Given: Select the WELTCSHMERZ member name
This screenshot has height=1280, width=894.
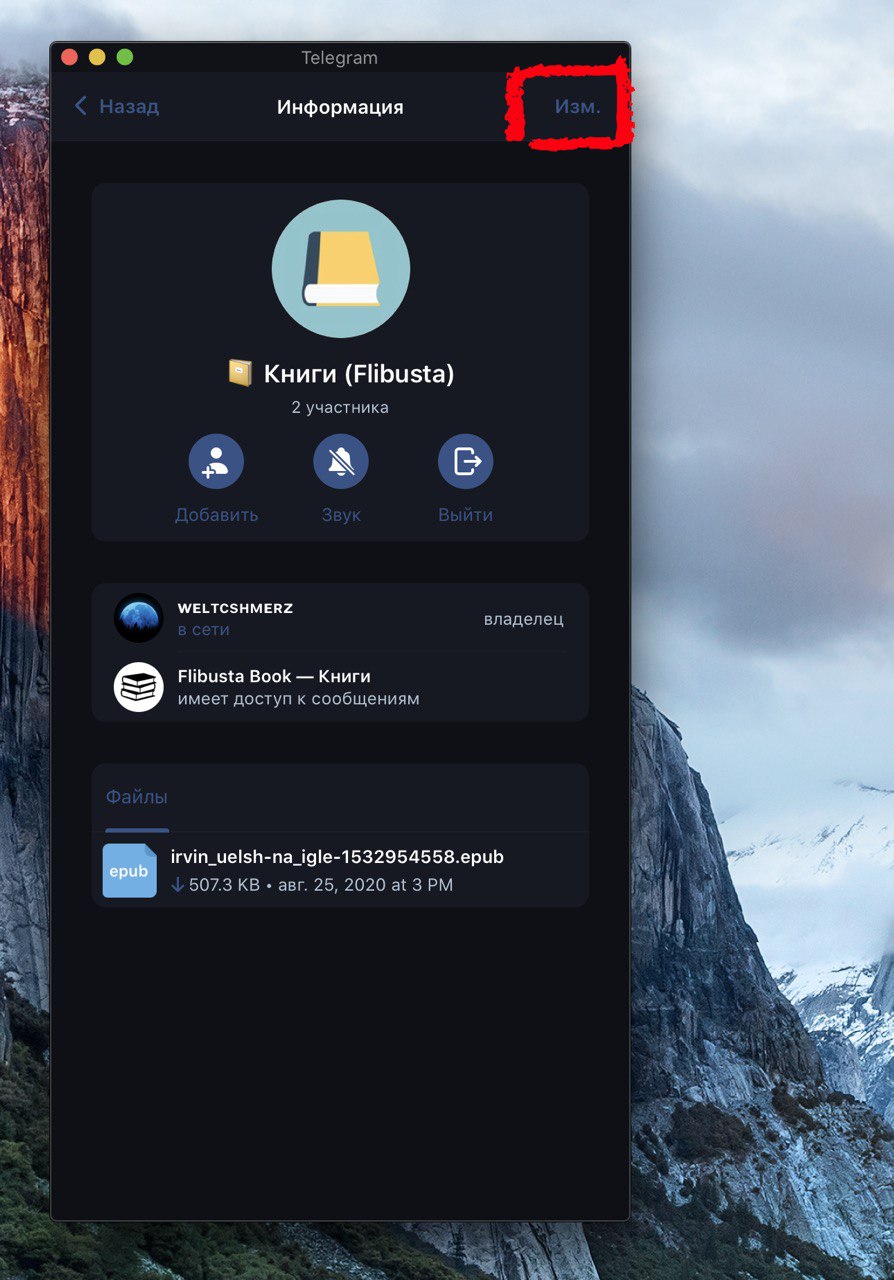Looking at the screenshot, I should coord(235,608).
